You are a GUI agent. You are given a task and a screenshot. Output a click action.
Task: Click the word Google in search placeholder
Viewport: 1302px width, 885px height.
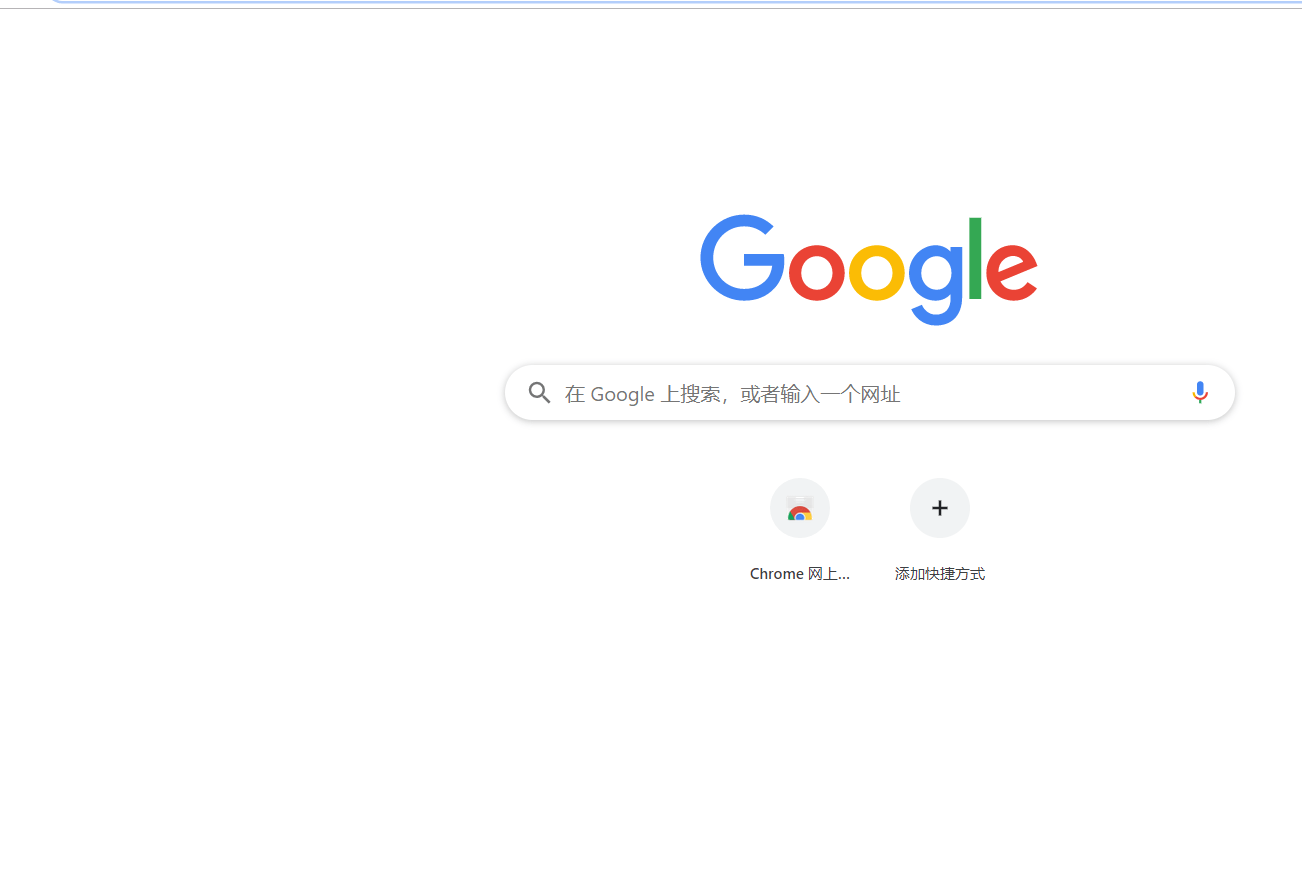622,394
